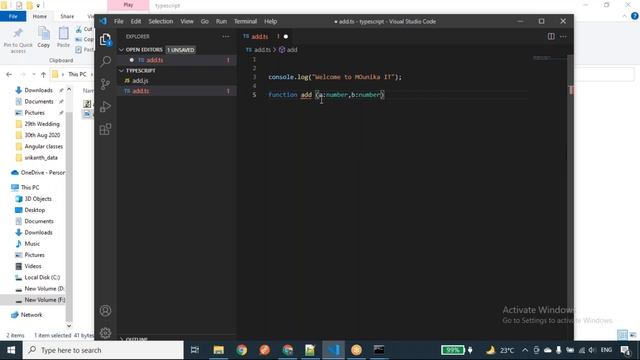The width and height of the screenshot is (640, 360).
Task: Click the add symbol in breadcrumb
Action: (x=288, y=50)
